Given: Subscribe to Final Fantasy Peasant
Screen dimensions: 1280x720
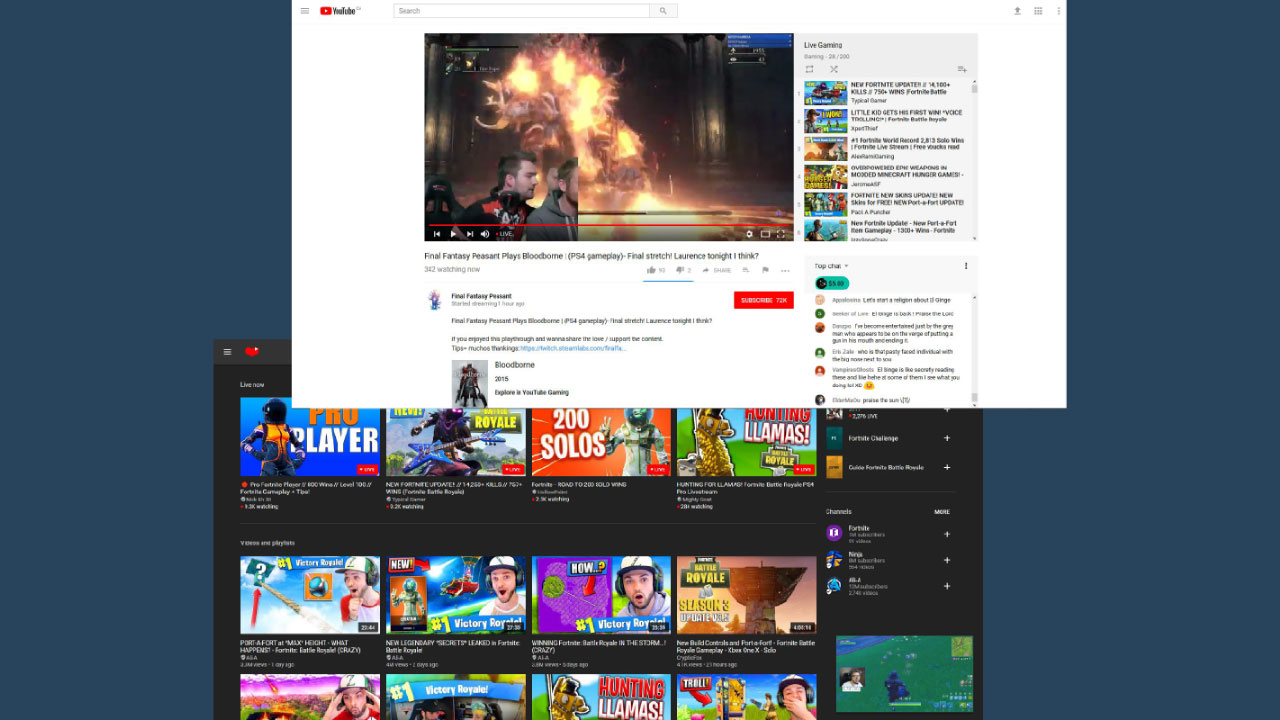Looking at the screenshot, I should point(763,300).
